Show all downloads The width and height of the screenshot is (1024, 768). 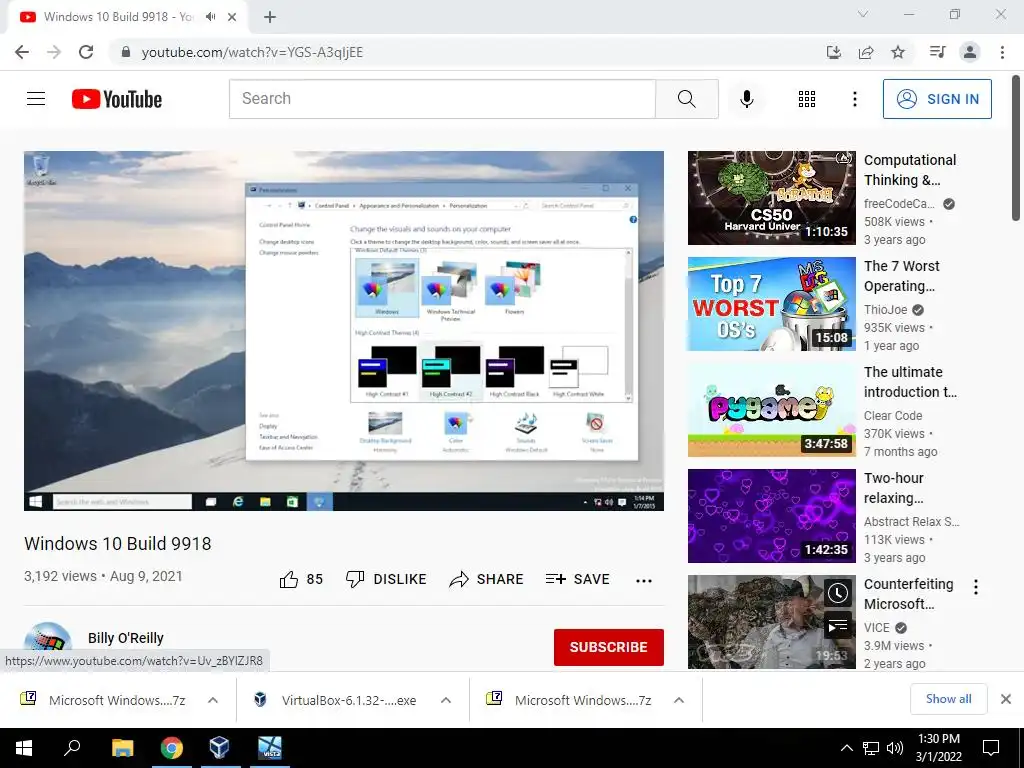(948, 699)
